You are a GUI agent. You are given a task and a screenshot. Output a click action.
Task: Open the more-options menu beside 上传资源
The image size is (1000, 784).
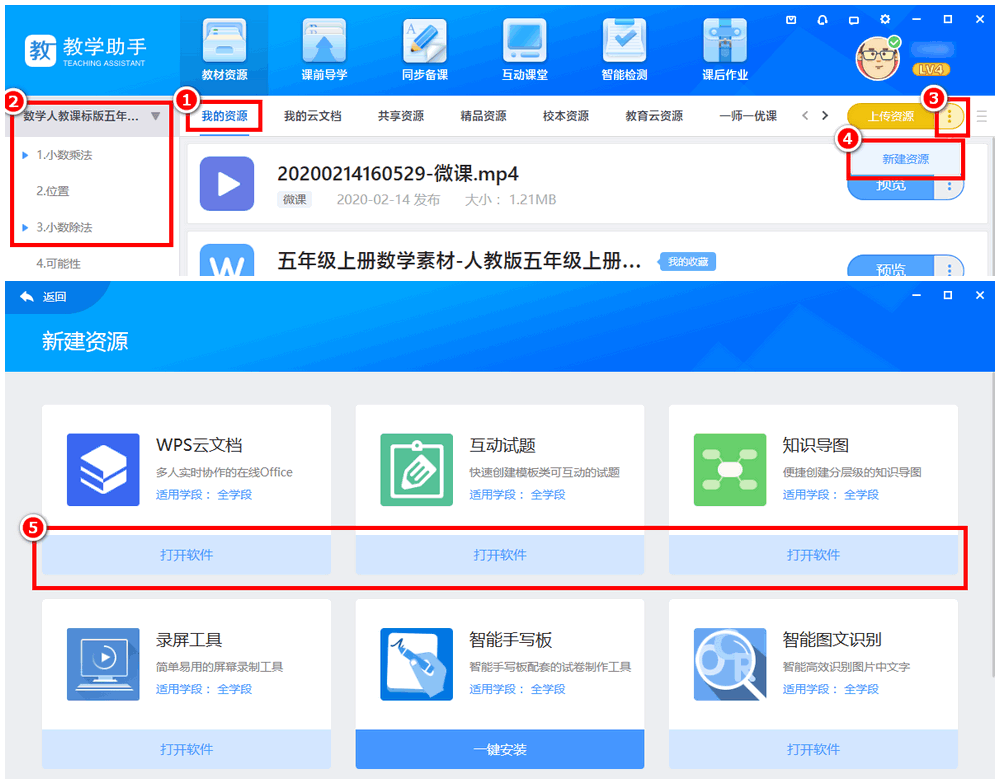pyautogui.click(x=949, y=117)
